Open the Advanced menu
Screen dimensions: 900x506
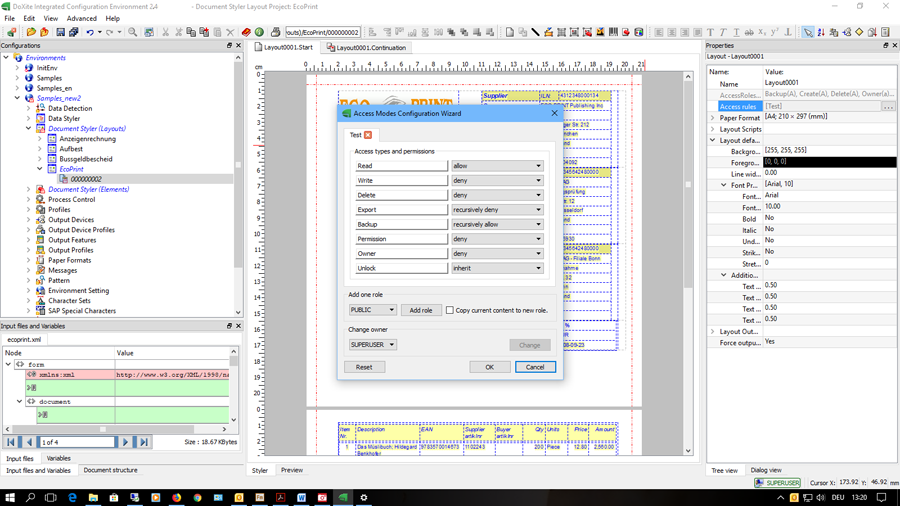point(82,18)
